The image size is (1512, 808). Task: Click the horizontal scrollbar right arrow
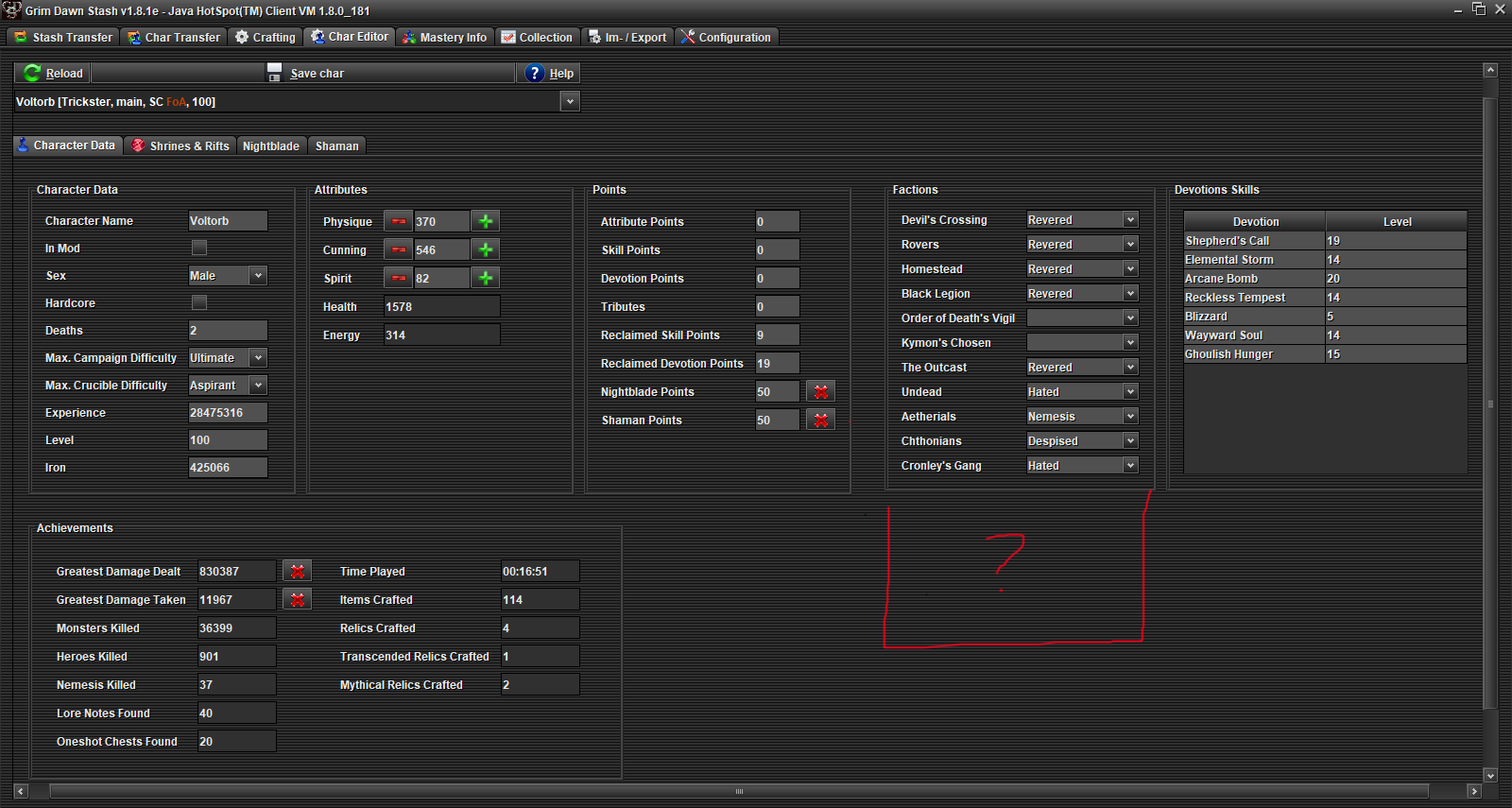pos(1473,791)
